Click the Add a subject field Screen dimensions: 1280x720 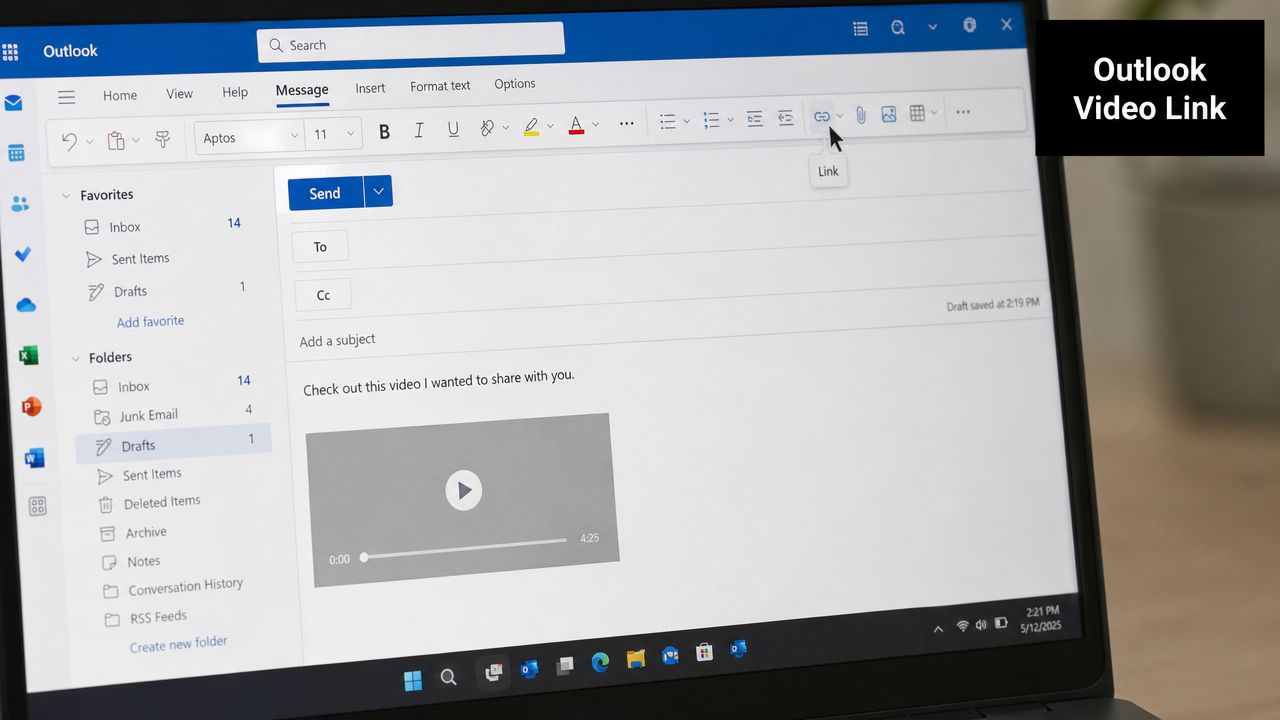tap(338, 340)
